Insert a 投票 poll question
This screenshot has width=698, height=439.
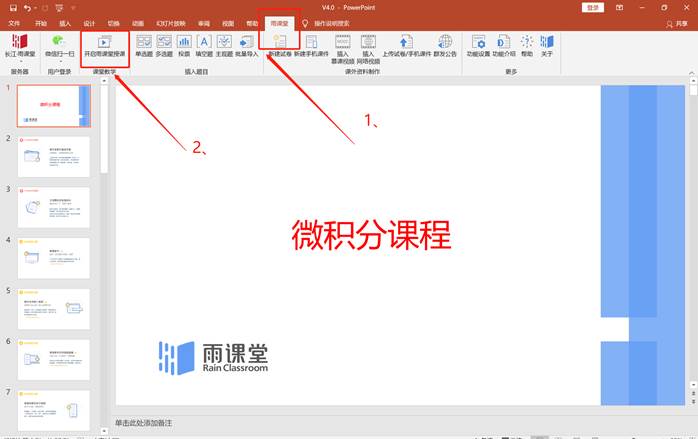(184, 46)
